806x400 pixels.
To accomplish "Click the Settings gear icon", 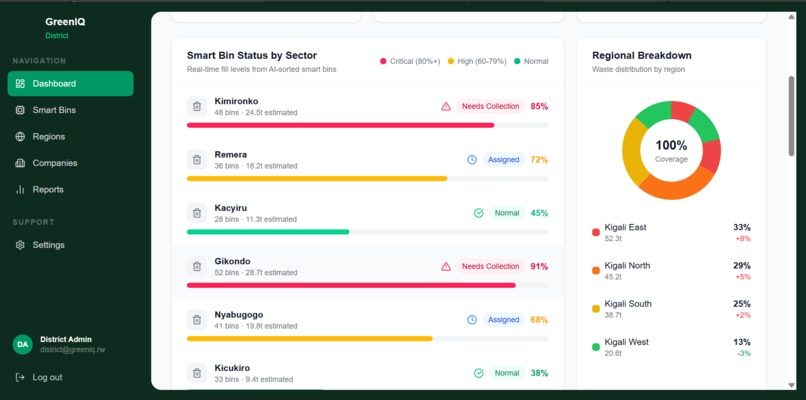I will coord(20,245).
